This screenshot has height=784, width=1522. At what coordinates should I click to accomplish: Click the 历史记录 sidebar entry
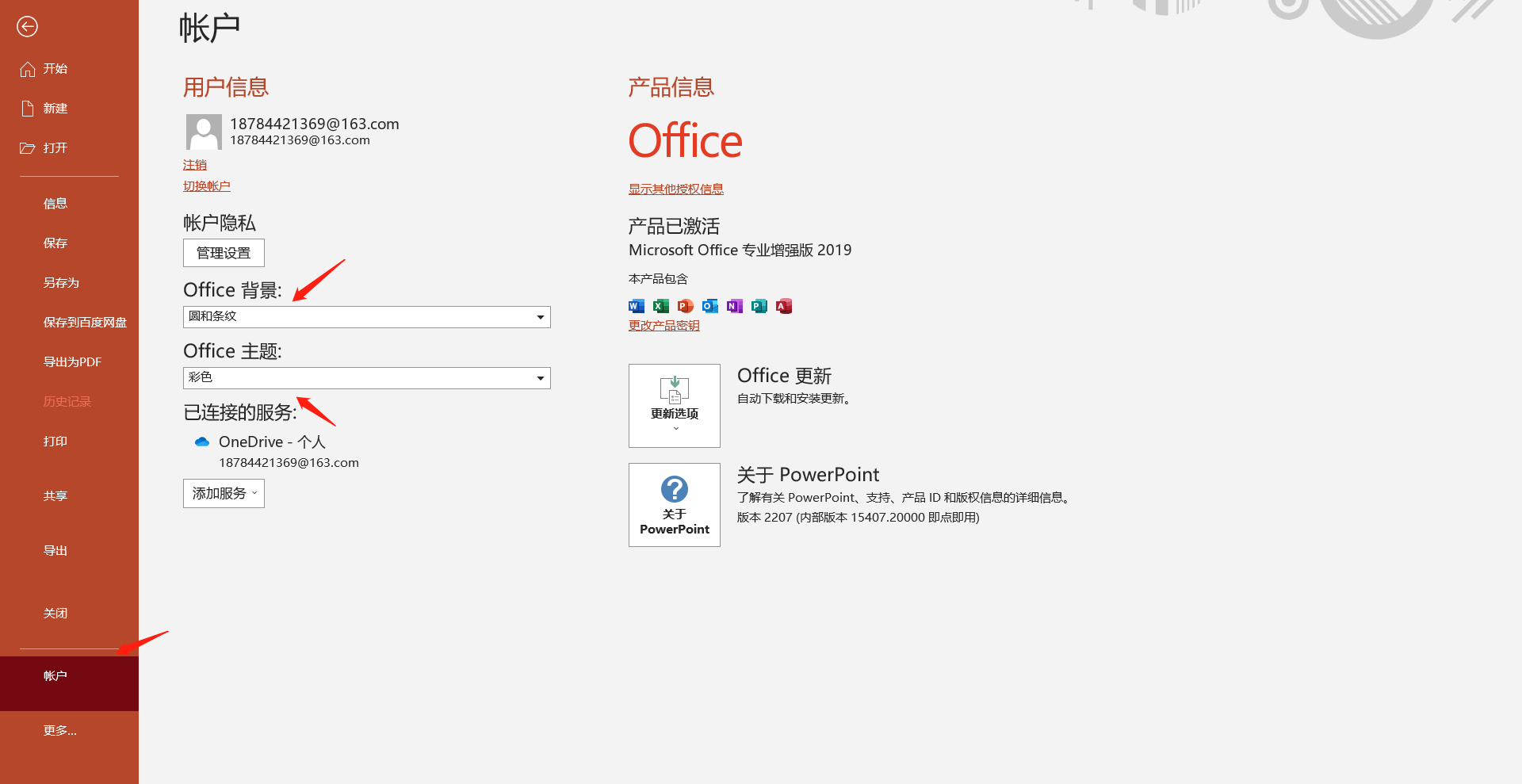tap(69, 402)
